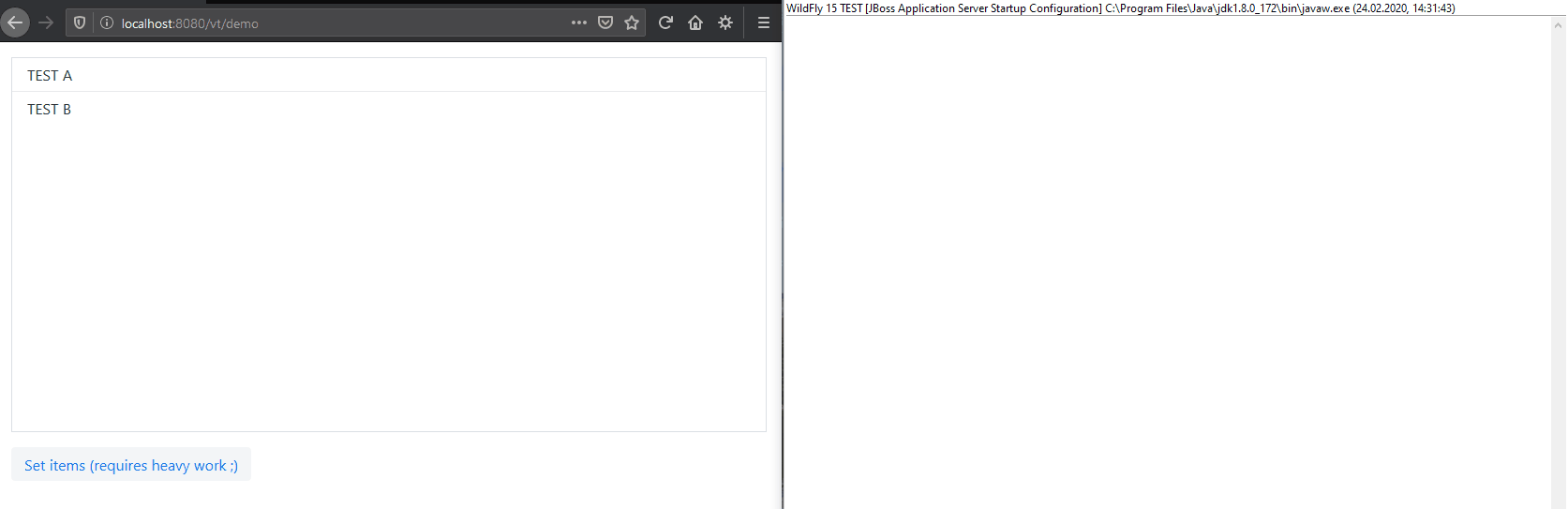The width and height of the screenshot is (1568, 509).
Task: Bookmark this page with star icon
Action: click(x=632, y=22)
